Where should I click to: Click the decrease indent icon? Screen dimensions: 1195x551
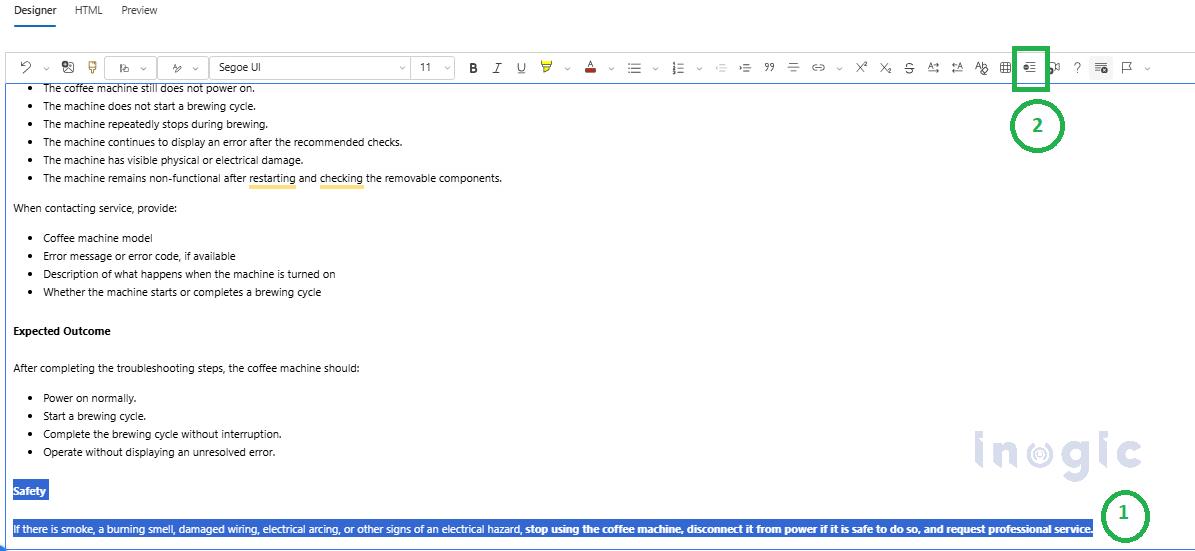pyautogui.click(x=721, y=68)
